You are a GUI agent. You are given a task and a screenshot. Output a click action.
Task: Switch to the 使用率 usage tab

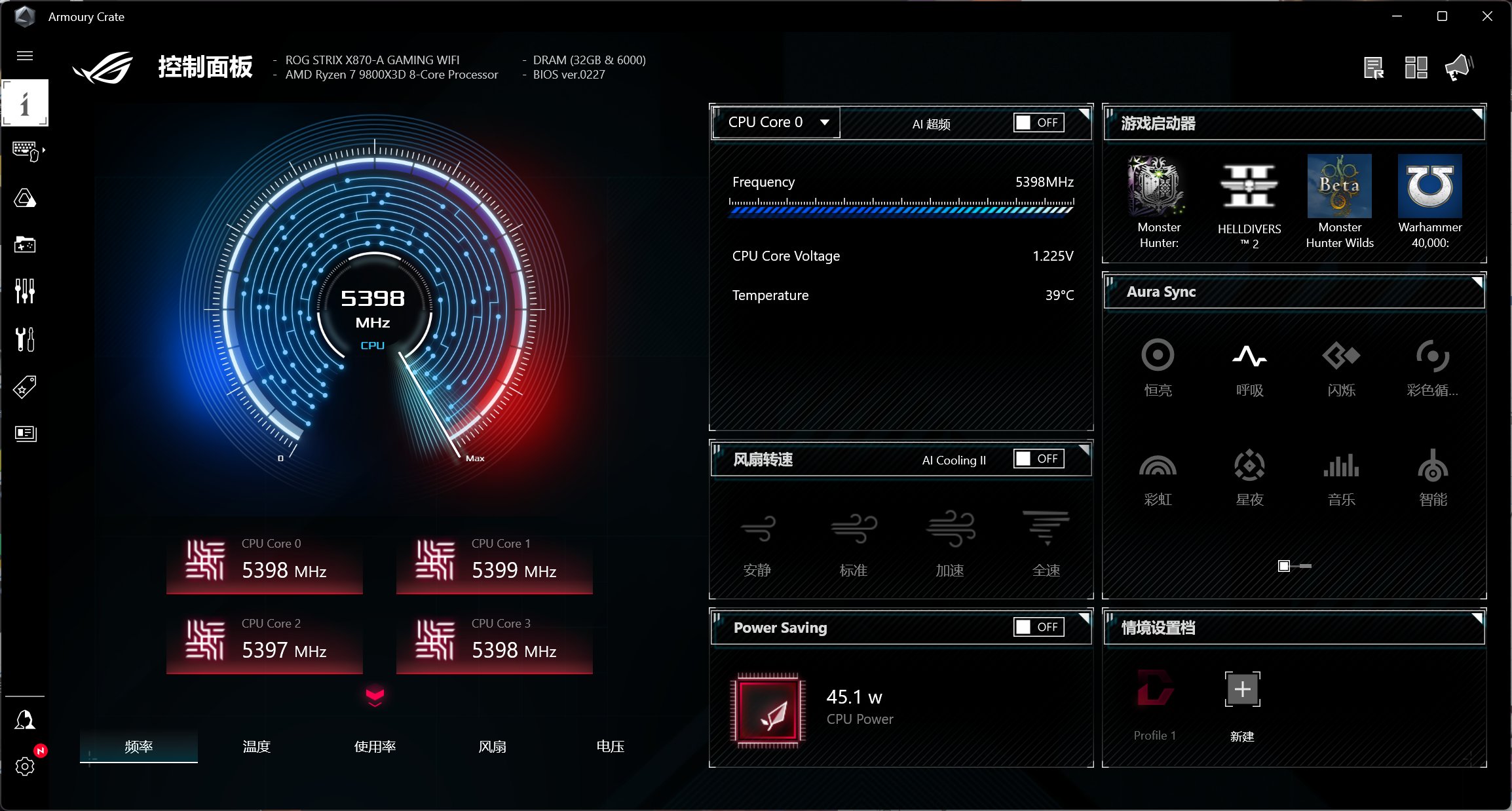[375, 746]
